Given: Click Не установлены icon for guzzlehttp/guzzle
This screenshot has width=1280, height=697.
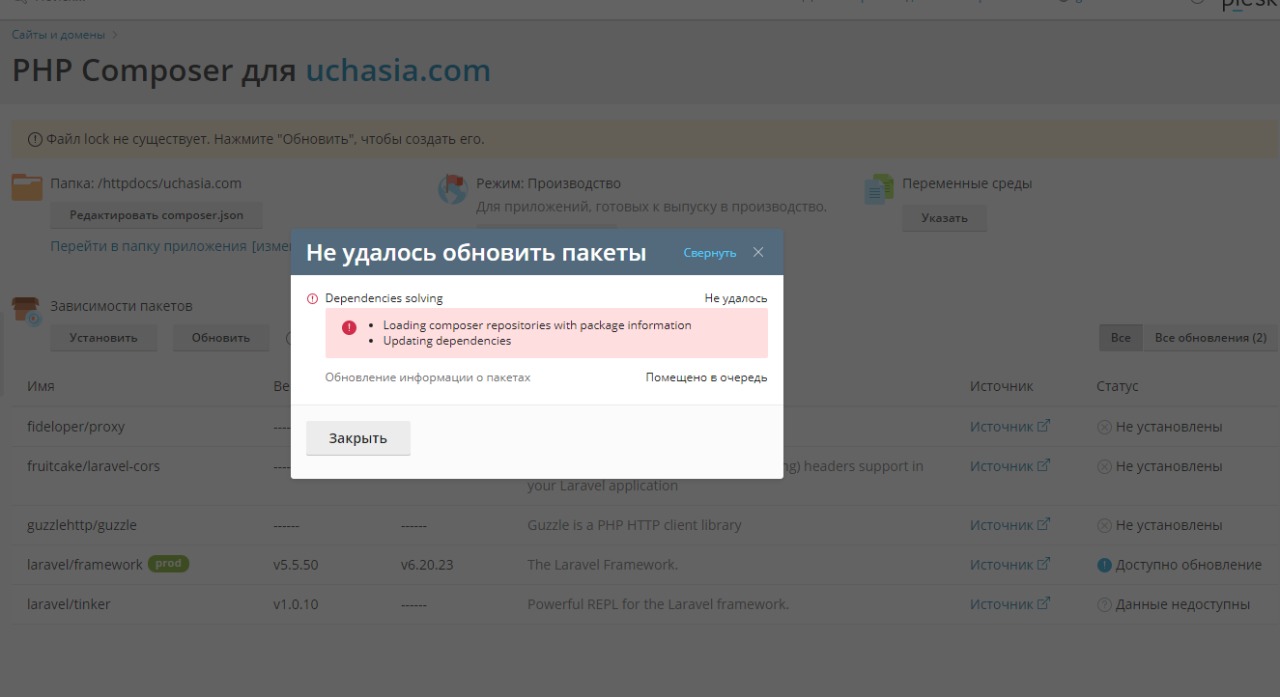Looking at the screenshot, I should point(1104,525).
